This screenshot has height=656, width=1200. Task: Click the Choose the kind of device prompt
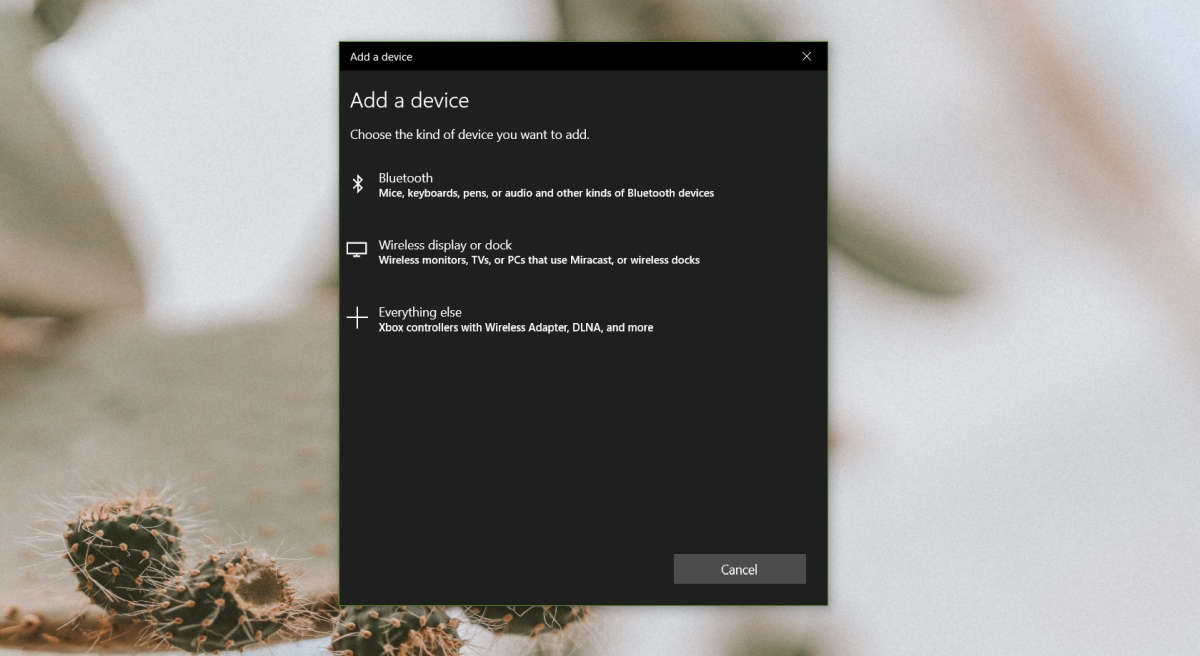(x=469, y=133)
